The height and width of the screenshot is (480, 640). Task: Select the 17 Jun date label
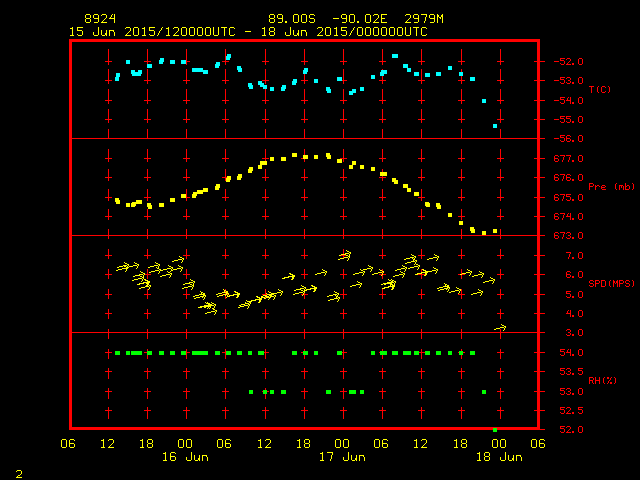(x=342, y=457)
